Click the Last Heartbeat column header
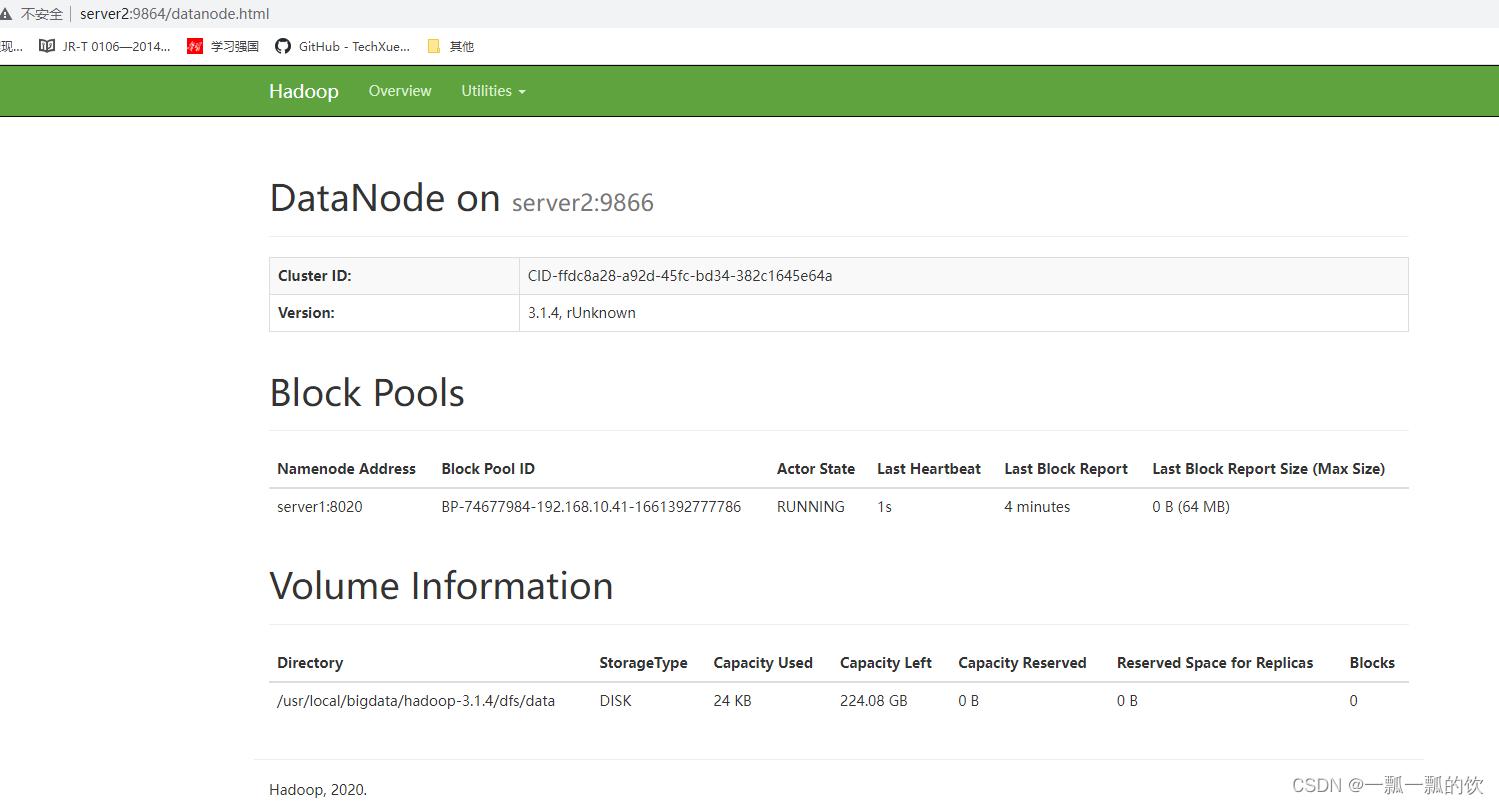The height and width of the screenshot is (805, 1499). (x=929, y=469)
